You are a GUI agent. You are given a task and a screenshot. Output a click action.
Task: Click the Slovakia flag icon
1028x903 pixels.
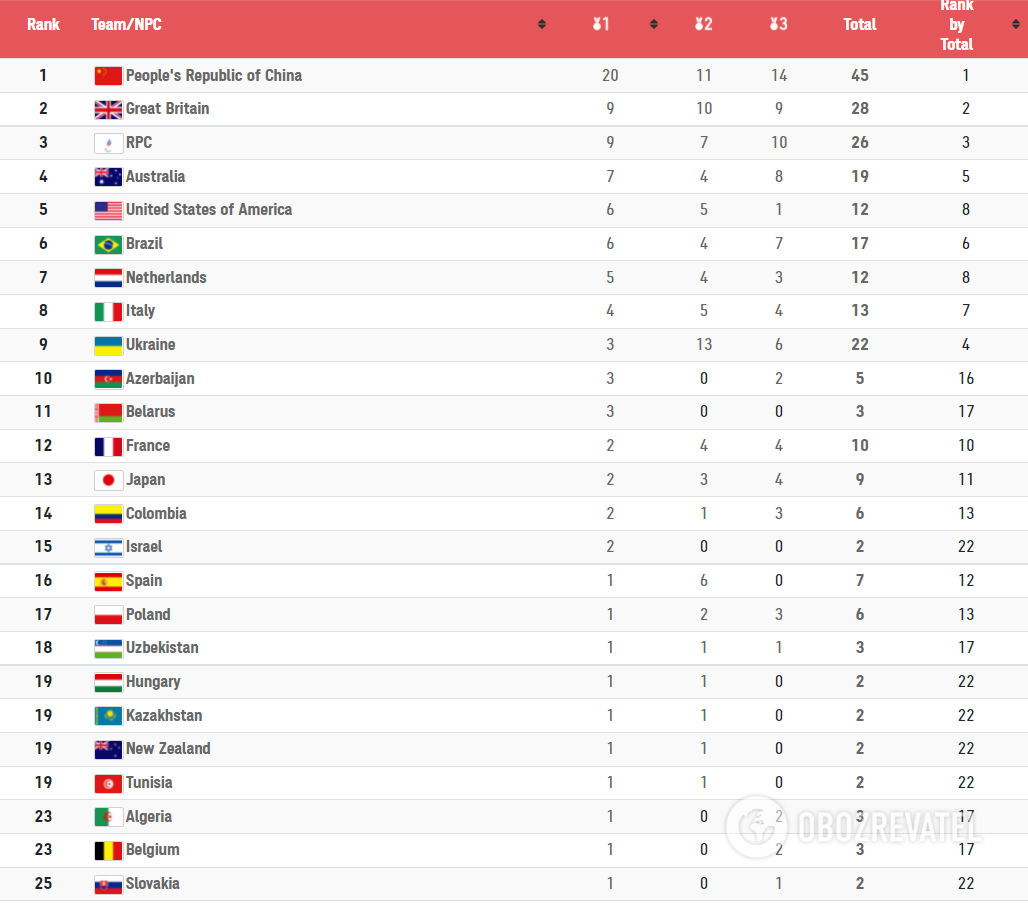108,884
